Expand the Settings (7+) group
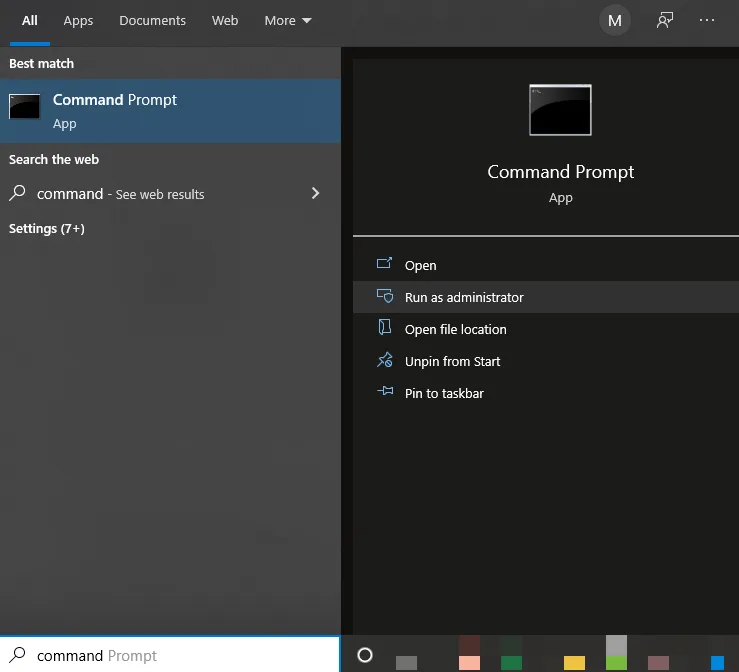Viewport: 739px width, 672px height. tap(47, 229)
